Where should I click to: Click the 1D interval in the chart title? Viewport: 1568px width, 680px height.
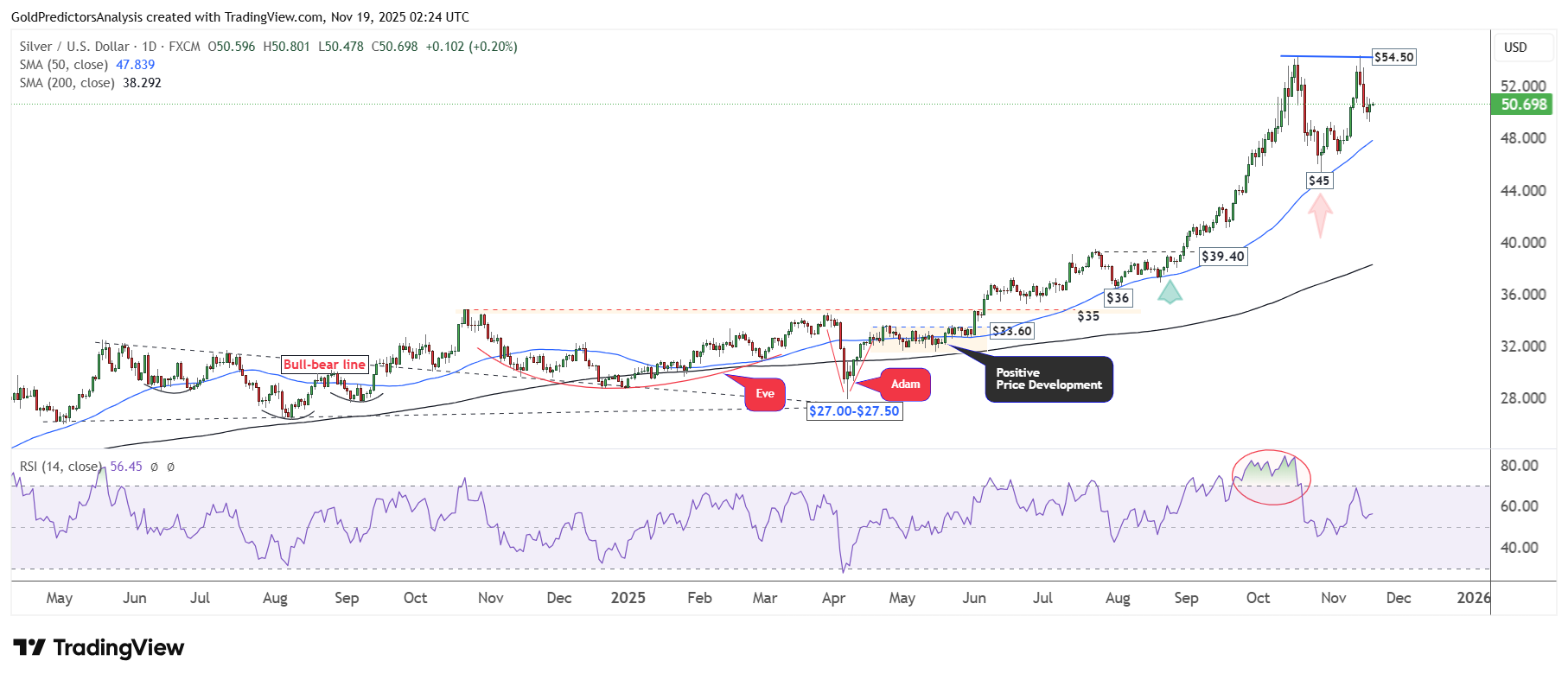point(150,47)
